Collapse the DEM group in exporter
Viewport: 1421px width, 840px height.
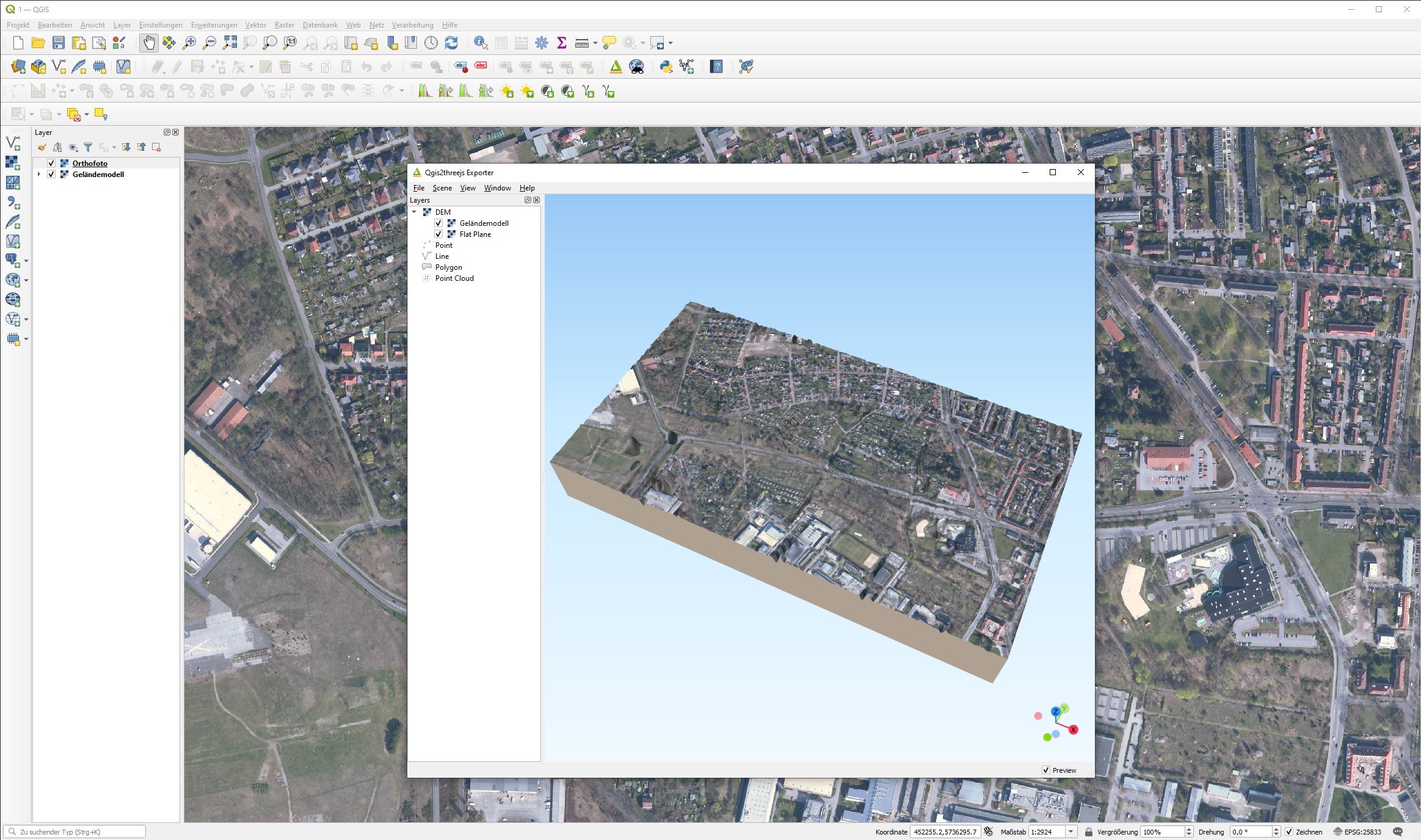point(415,212)
